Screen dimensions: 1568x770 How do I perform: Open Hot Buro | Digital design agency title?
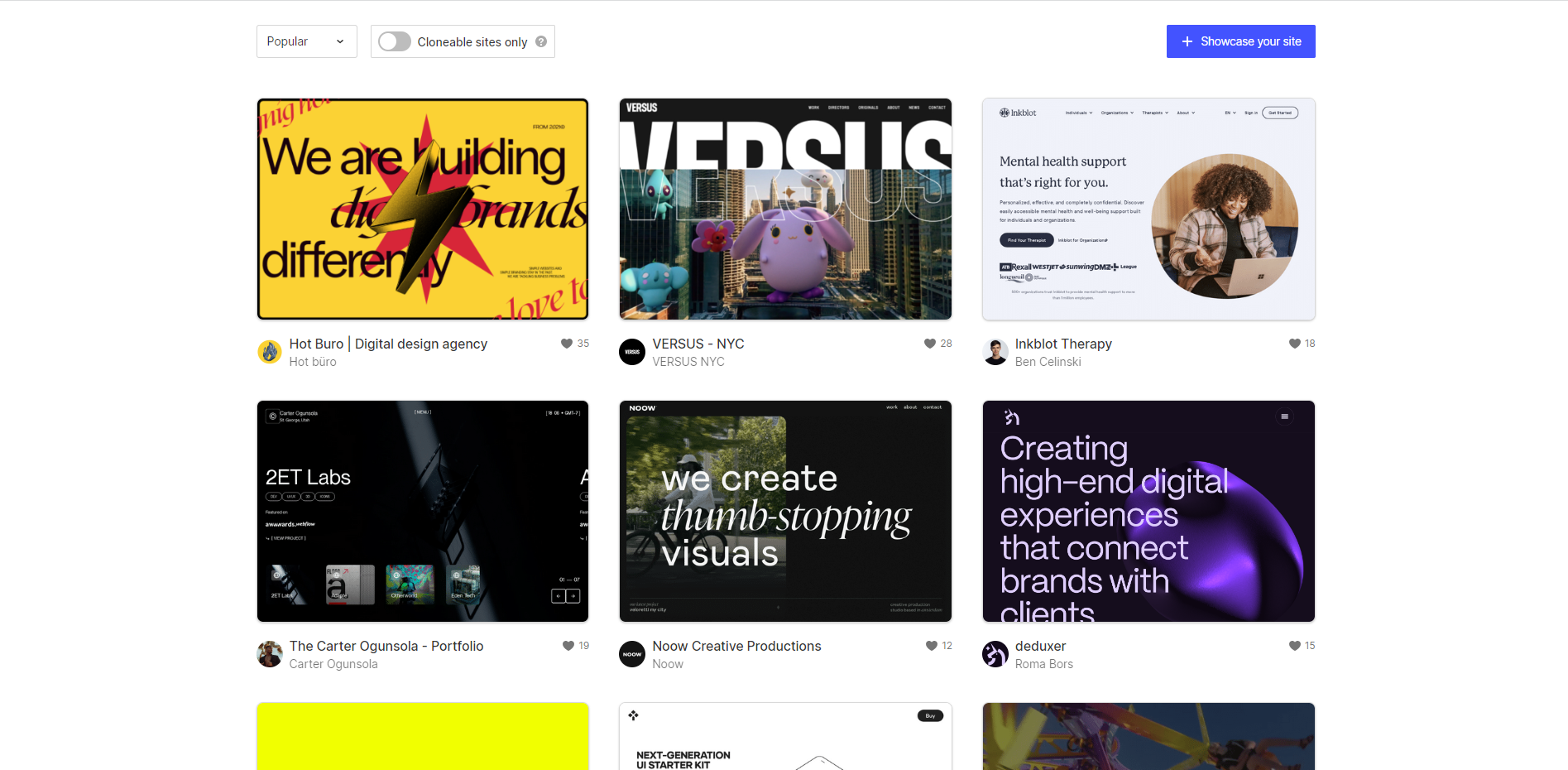coord(388,344)
